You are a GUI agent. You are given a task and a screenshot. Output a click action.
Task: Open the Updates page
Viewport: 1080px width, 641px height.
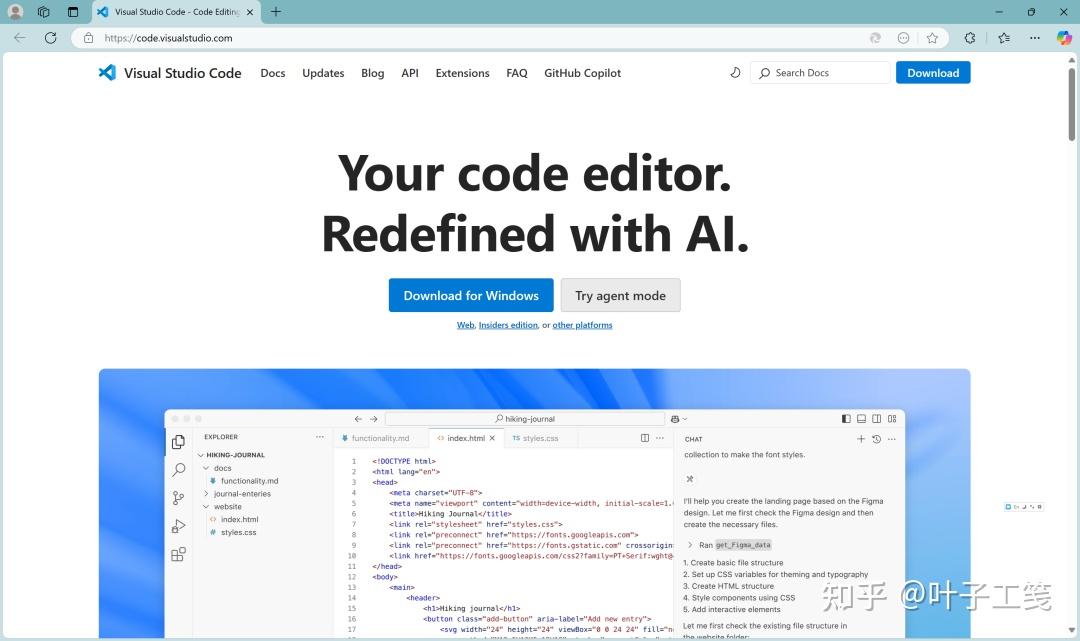(x=323, y=73)
